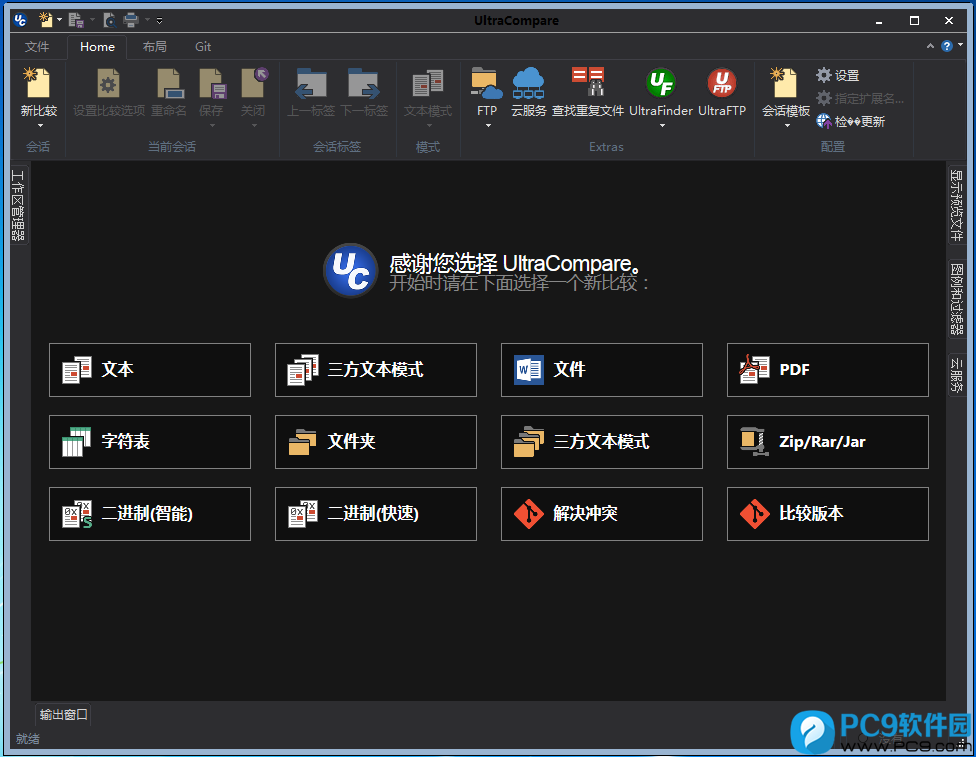Start a 二进制(快速) fast binary compare
The width and height of the screenshot is (976, 757).
click(376, 514)
